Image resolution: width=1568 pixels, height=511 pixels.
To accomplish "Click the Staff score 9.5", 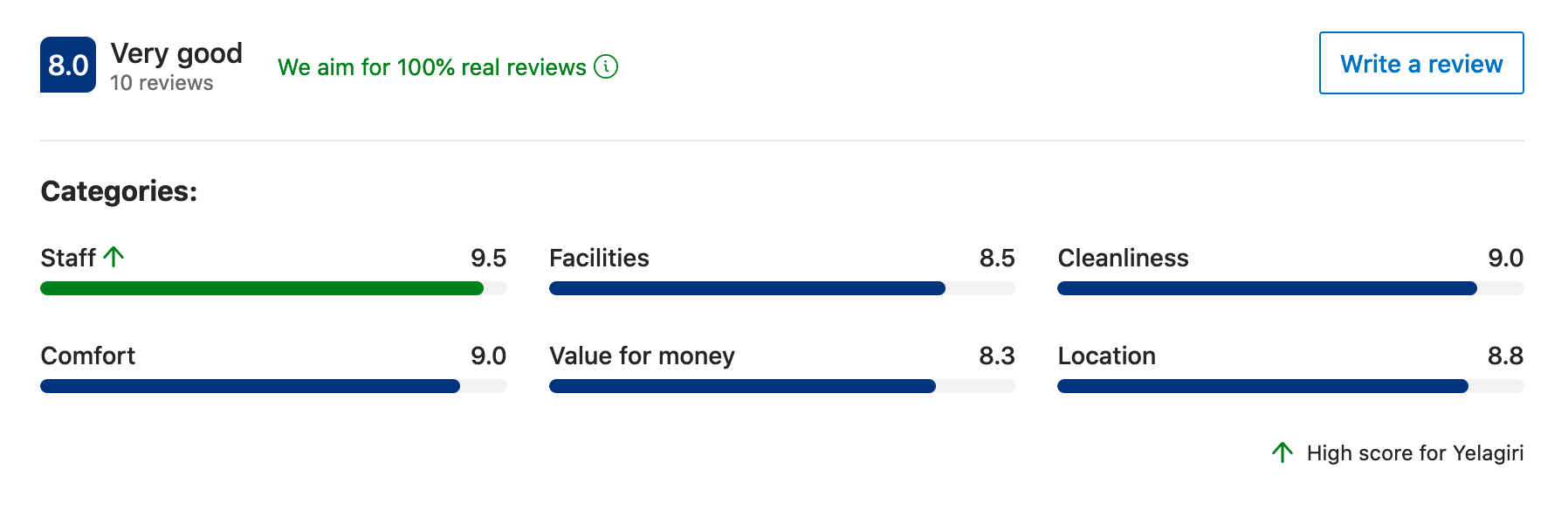I will click(x=488, y=259).
